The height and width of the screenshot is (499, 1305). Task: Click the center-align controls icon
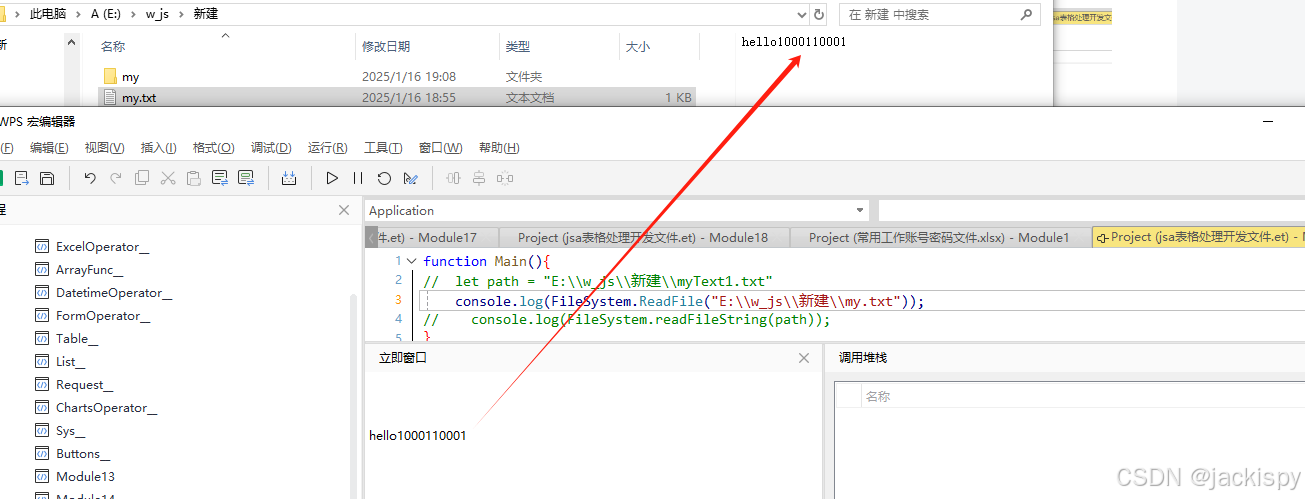click(479, 178)
